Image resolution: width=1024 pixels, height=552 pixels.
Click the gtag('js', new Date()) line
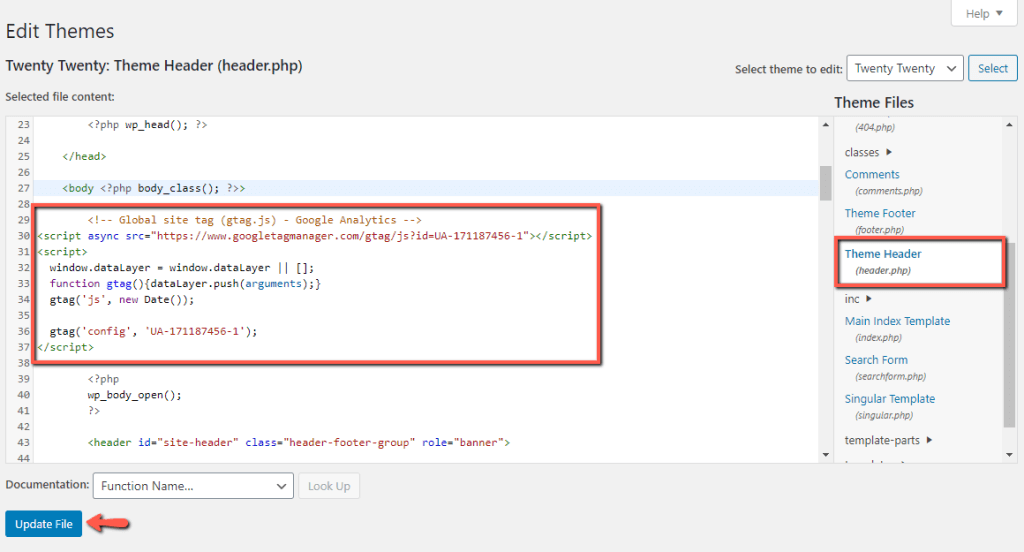click(122, 300)
